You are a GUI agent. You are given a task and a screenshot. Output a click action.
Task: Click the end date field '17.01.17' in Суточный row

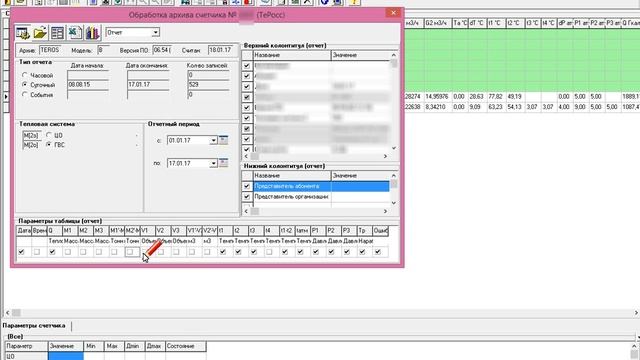tap(148, 84)
